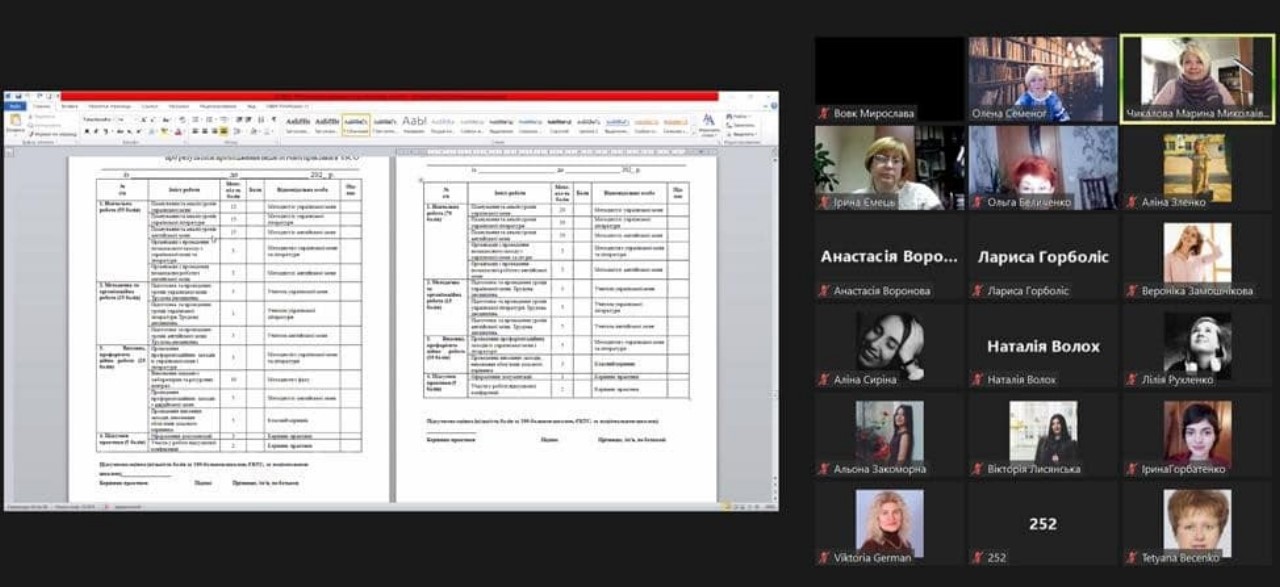
Task: Switch to the Insert ribbon tab
Action: coord(69,106)
